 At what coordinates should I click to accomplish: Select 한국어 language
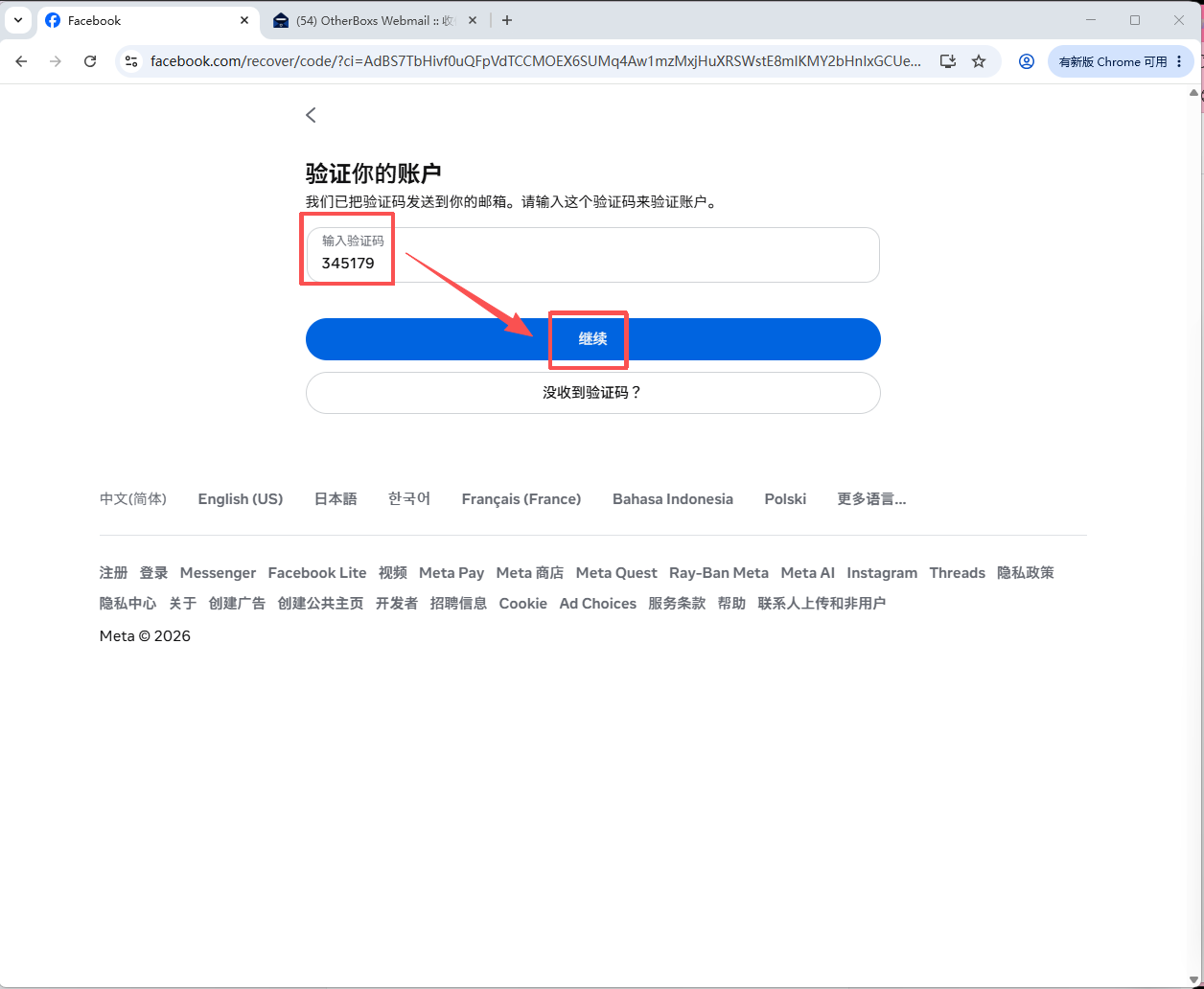click(x=409, y=499)
